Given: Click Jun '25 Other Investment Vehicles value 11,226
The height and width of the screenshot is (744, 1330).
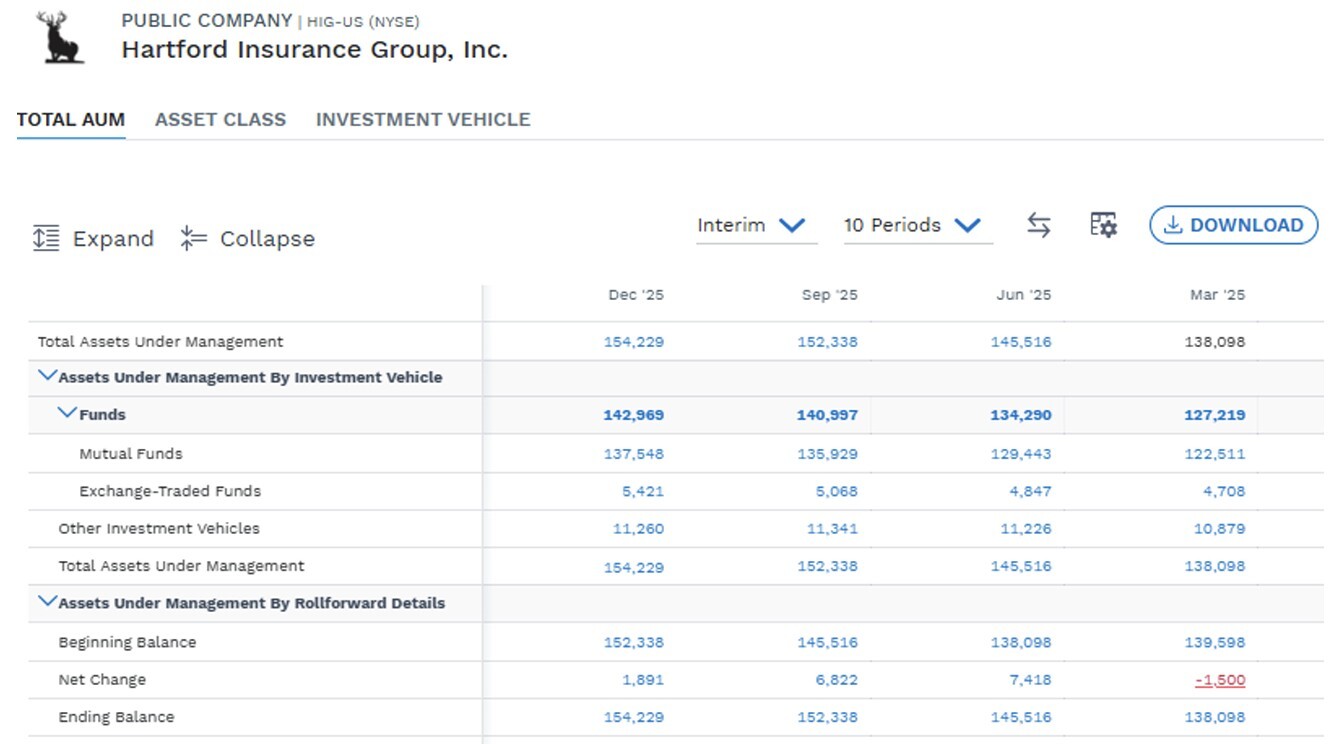Looking at the screenshot, I should click(x=1026, y=529).
